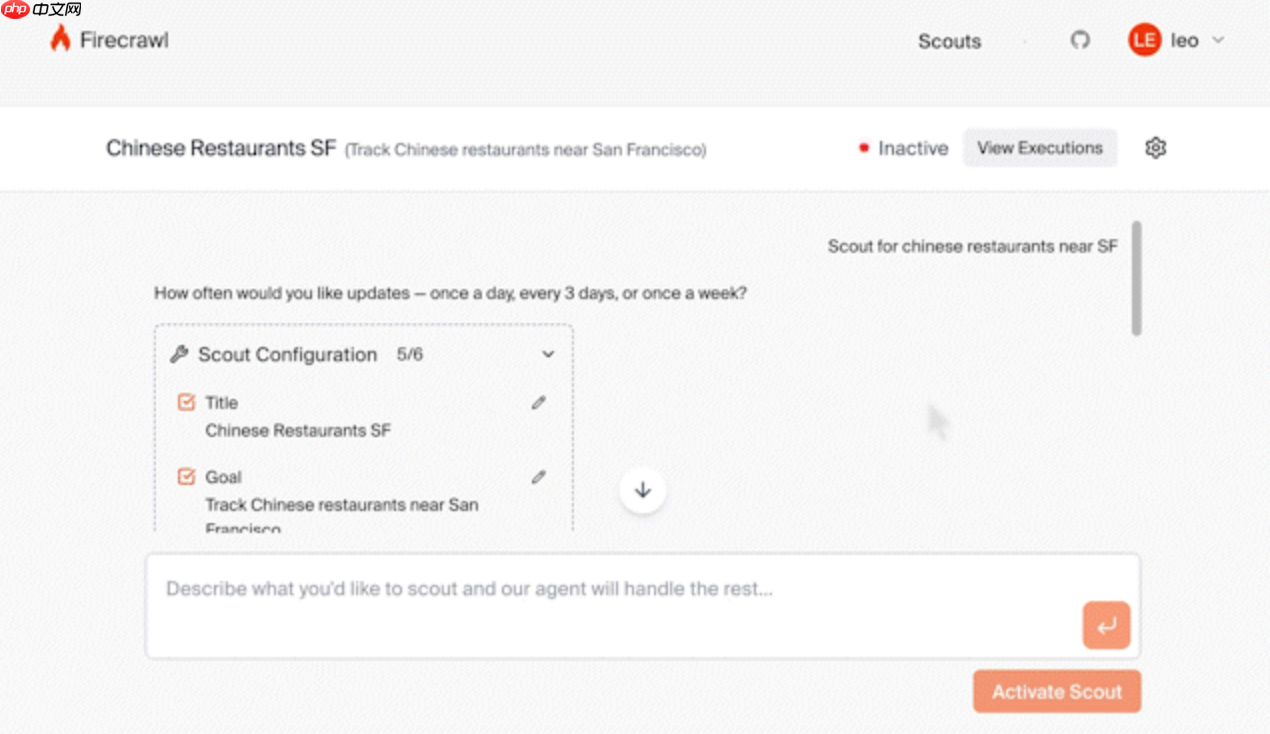Click the wrench icon next to Scout Configuration
The width and height of the screenshot is (1270, 734).
(179, 354)
